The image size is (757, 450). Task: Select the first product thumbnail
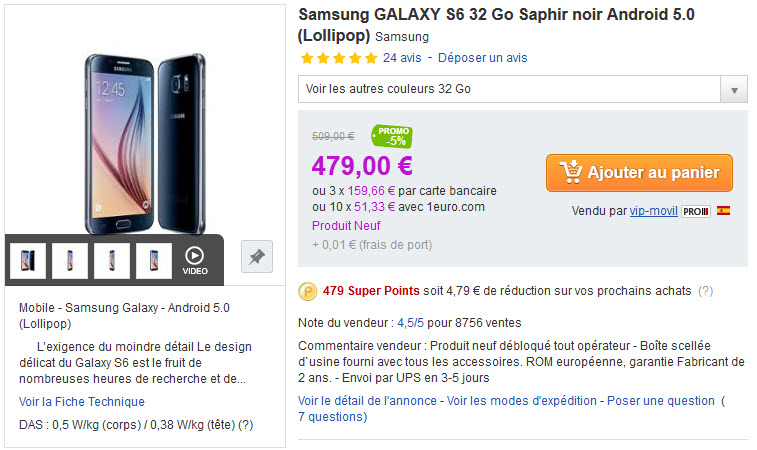coord(28,261)
